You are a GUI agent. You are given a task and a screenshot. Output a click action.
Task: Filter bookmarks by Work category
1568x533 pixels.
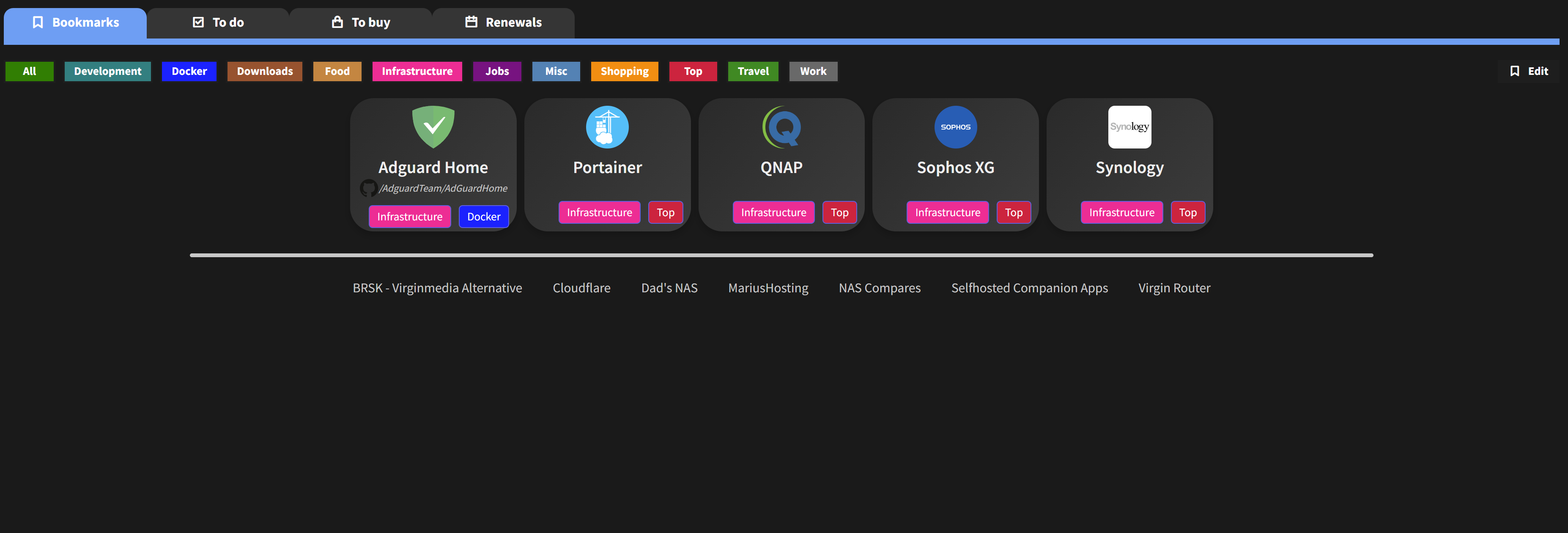pos(813,71)
